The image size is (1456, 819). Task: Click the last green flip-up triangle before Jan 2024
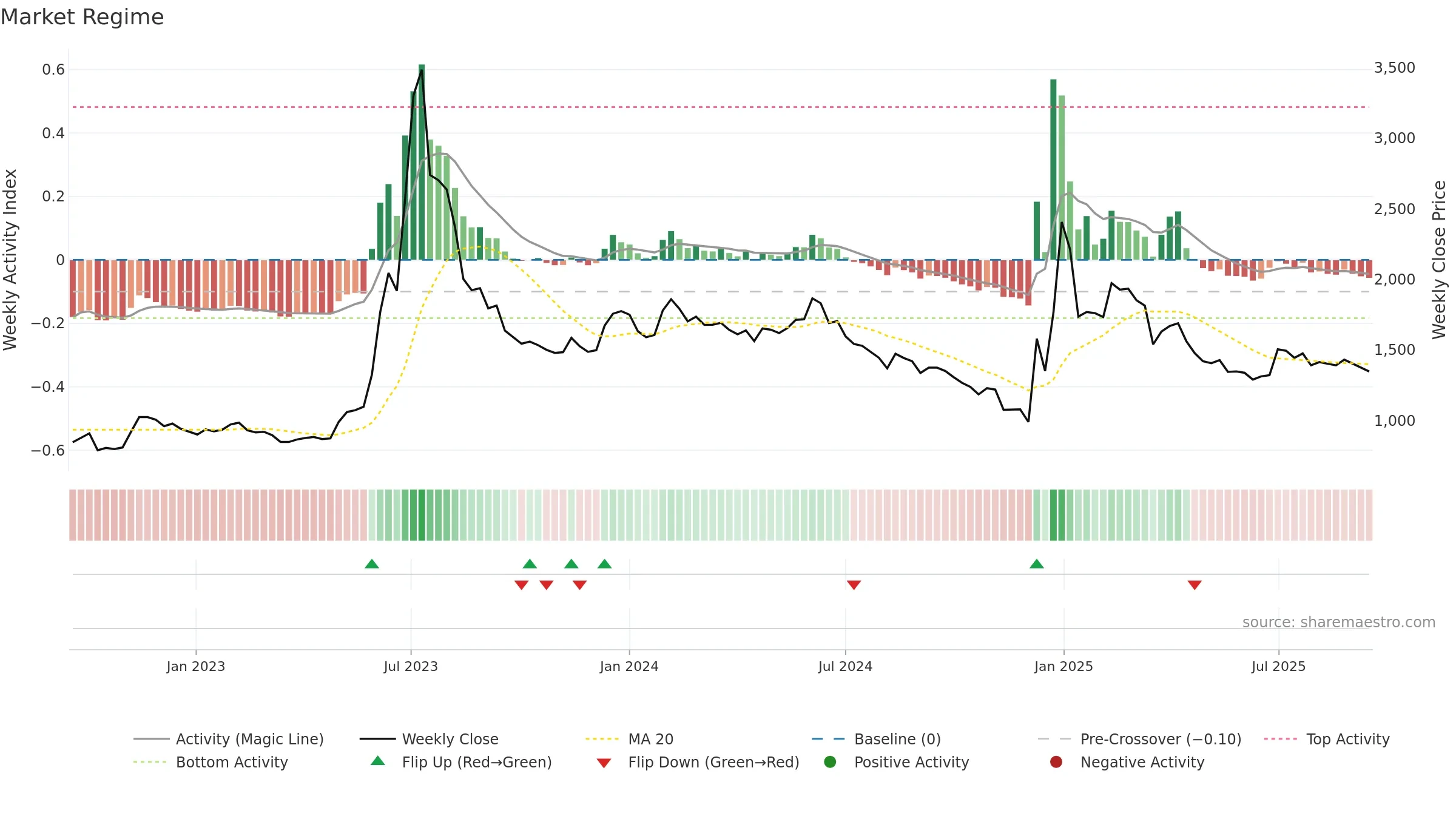click(x=604, y=564)
